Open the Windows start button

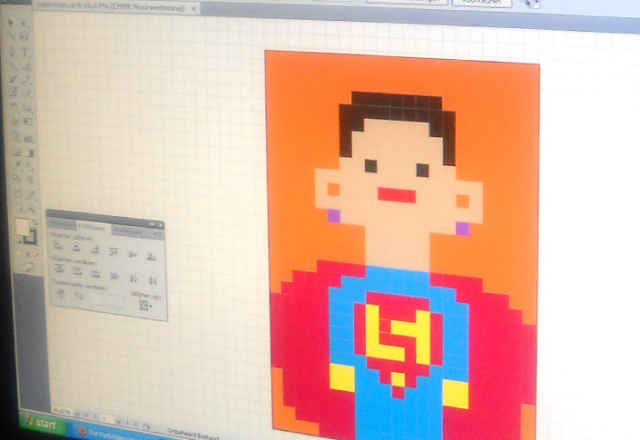click(x=41, y=424)
